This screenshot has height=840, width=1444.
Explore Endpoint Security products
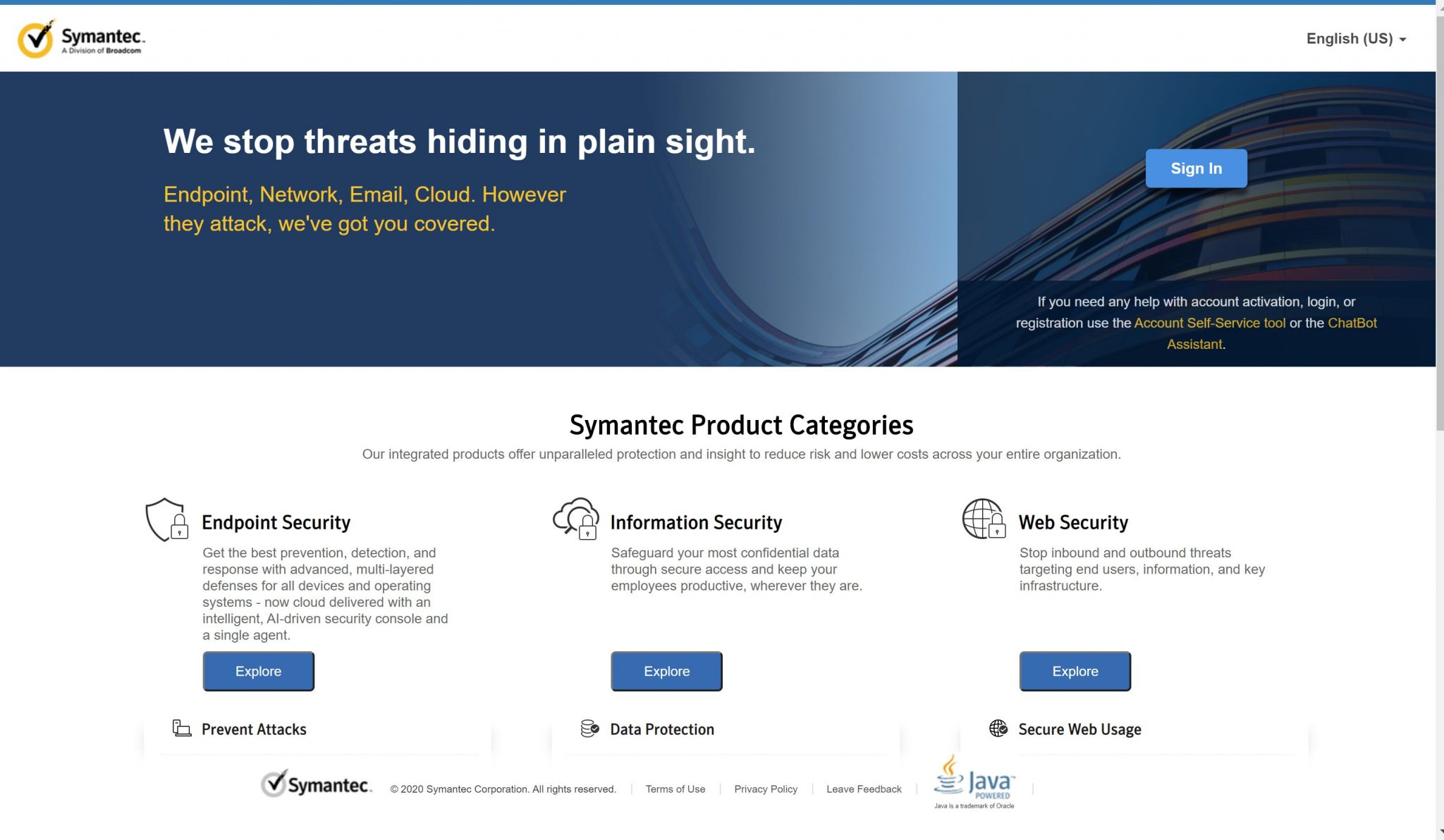[x=258, y=670]
